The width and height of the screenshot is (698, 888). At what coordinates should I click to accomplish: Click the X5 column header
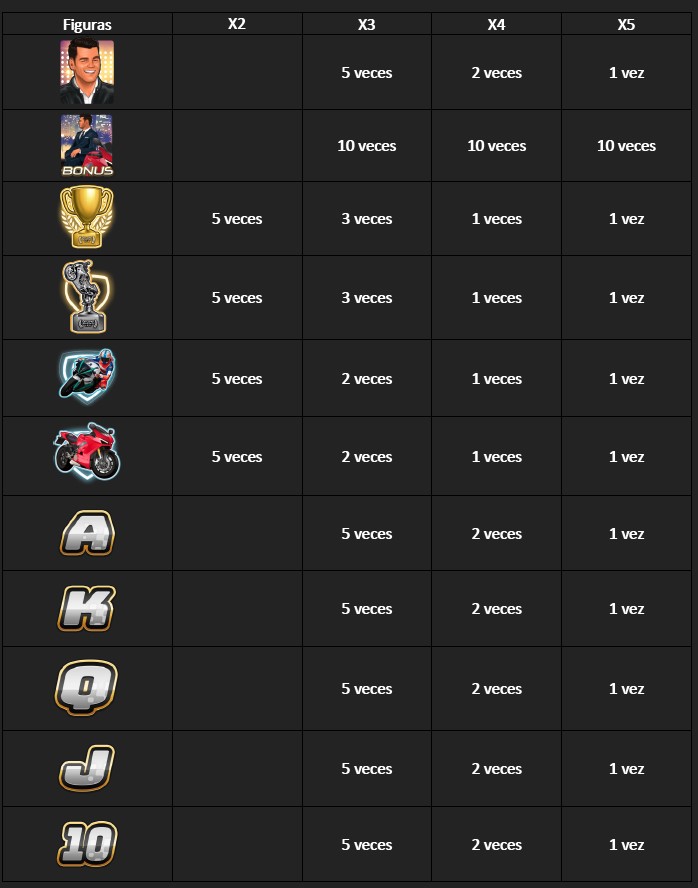click(626, 24)
